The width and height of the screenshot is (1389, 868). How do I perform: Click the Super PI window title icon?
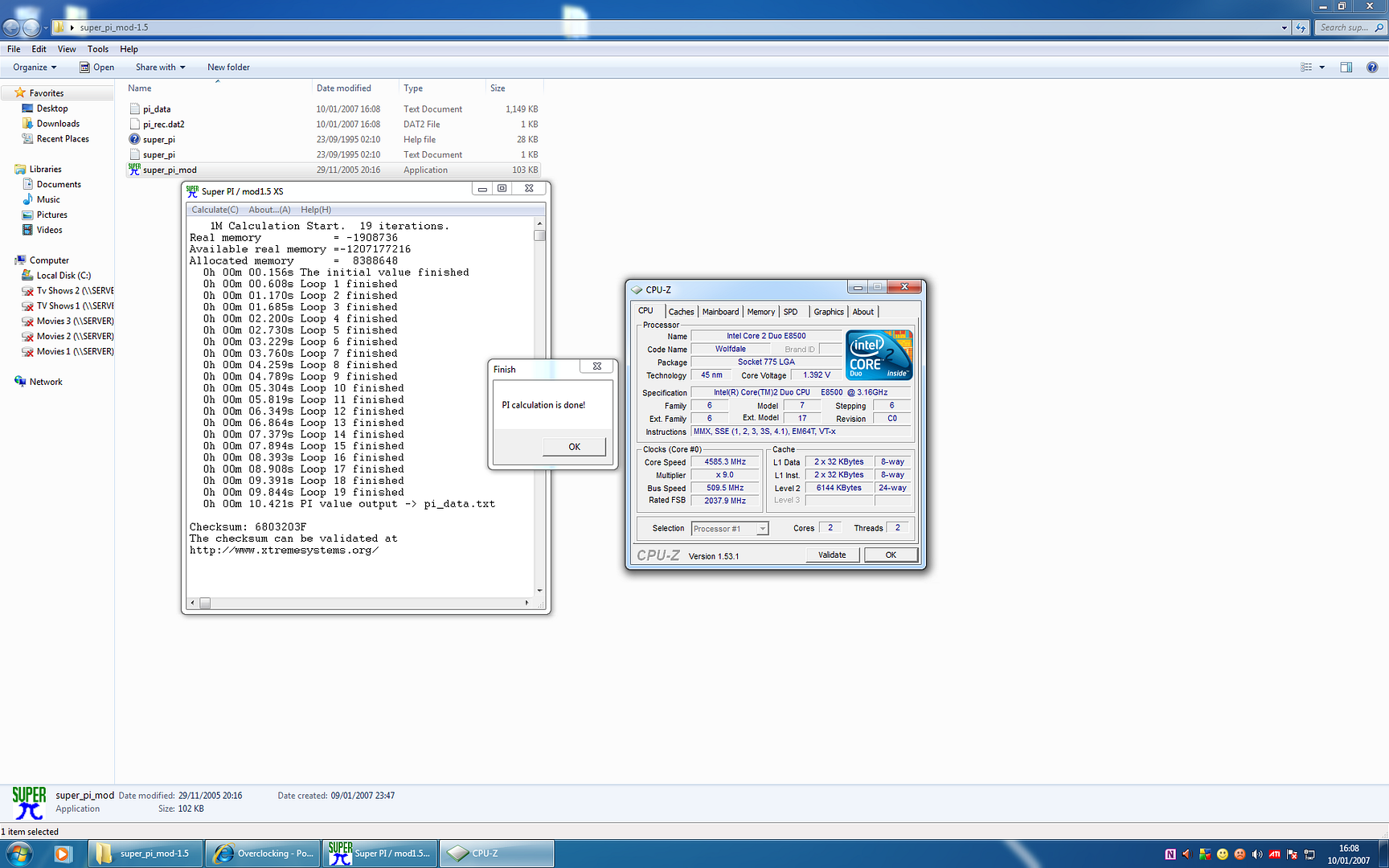(x=192, y=191)
